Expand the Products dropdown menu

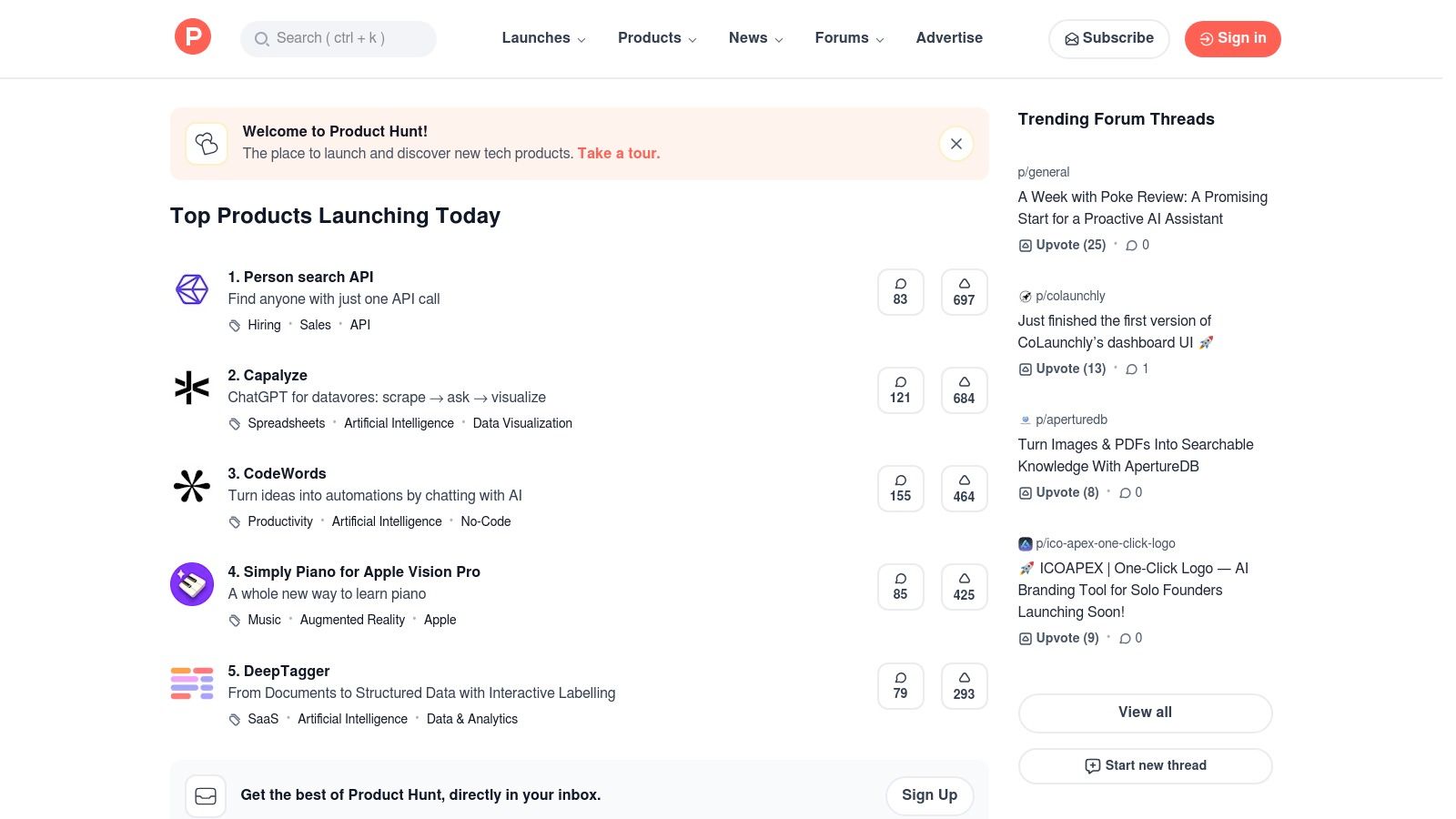[x=657, y=38]
